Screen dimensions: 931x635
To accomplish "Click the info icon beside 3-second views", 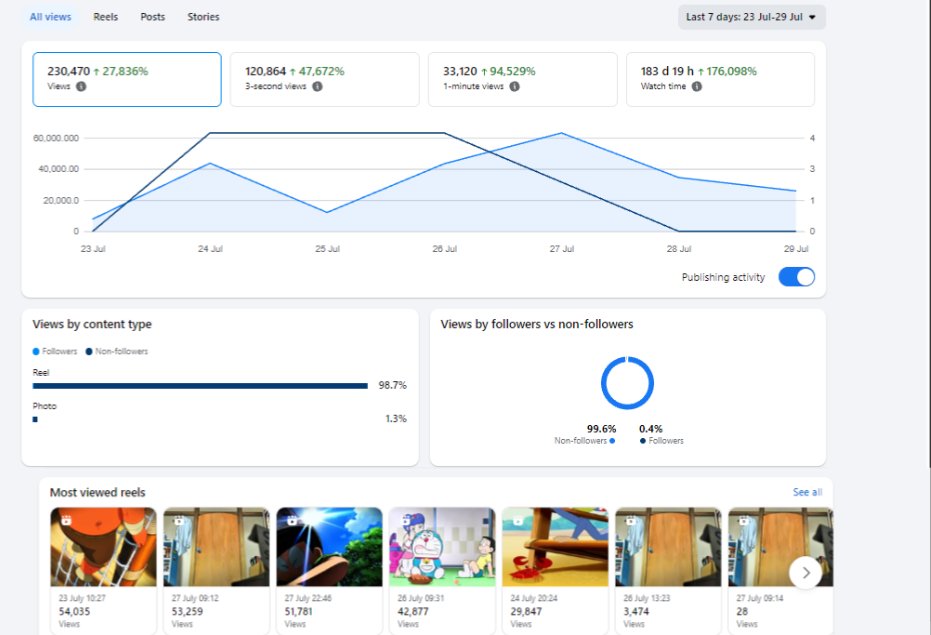I will 318,86.
